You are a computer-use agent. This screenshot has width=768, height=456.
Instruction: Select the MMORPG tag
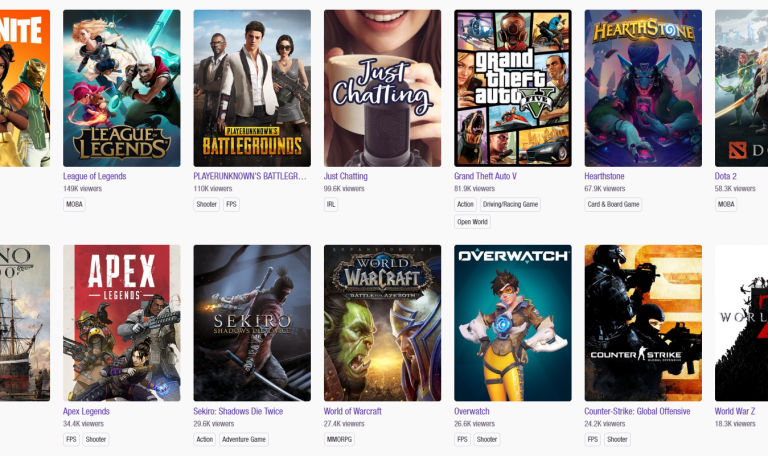(342, 439)
